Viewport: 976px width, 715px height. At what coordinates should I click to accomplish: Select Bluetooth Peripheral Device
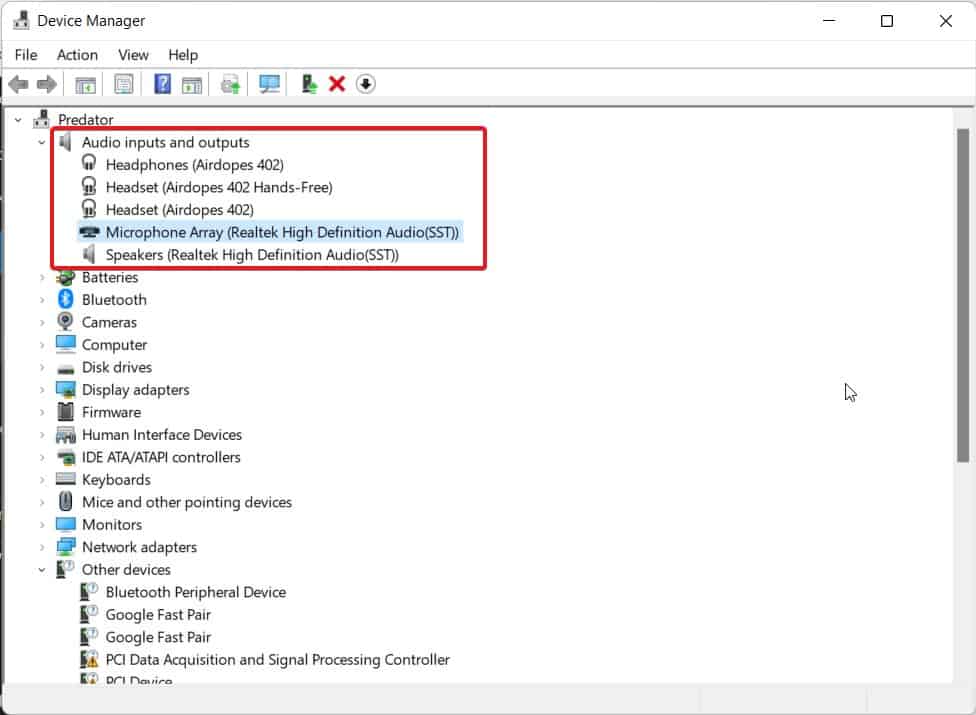[x=195, y=592]
